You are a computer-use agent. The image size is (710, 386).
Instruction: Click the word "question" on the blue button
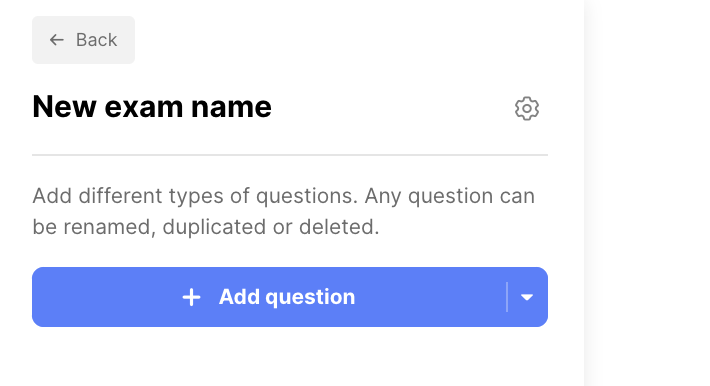(x=310, y=298)
